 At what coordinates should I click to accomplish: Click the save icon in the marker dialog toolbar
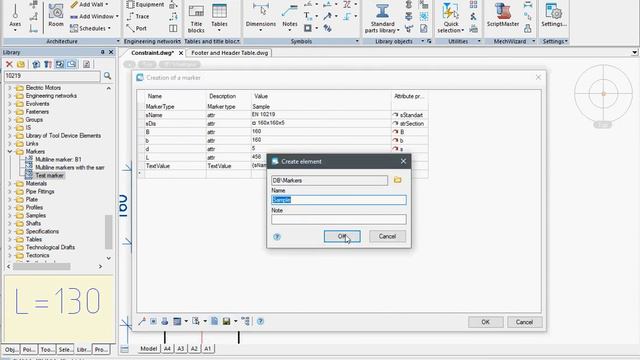click(226, 322)
